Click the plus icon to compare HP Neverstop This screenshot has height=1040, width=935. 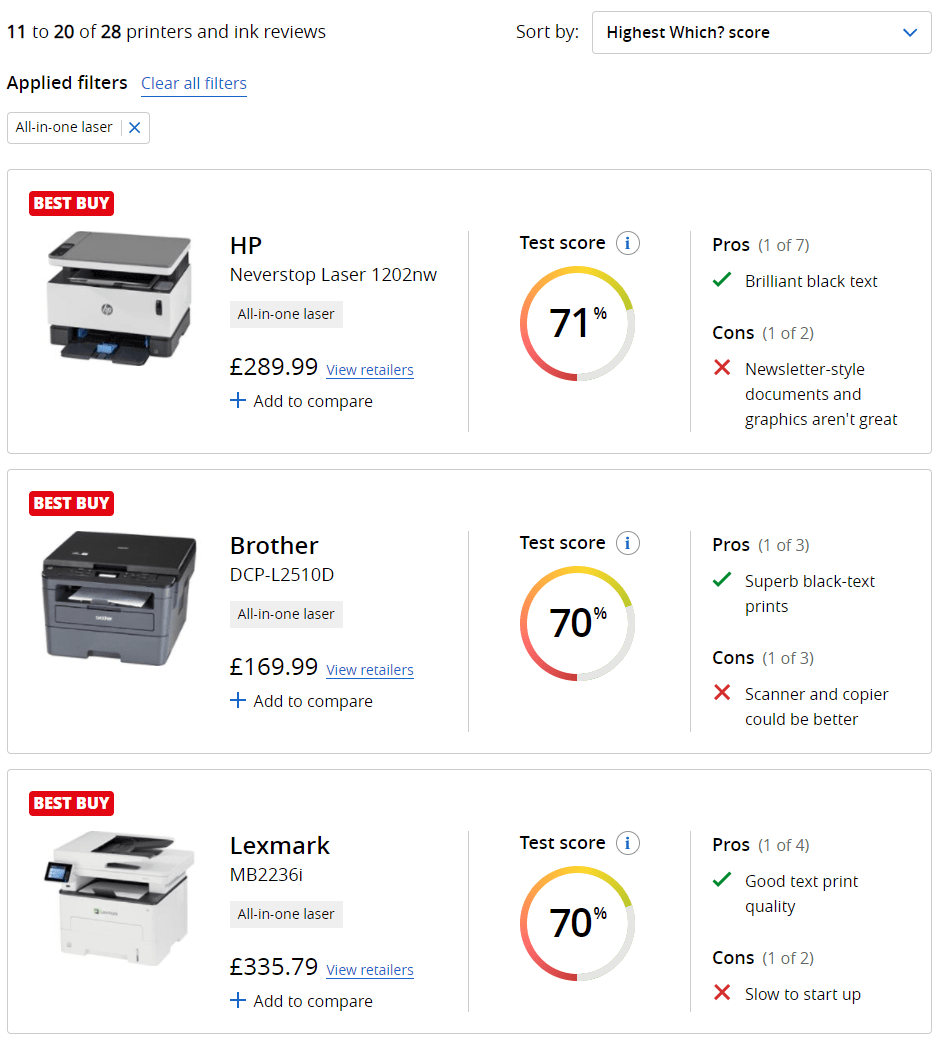238,401
